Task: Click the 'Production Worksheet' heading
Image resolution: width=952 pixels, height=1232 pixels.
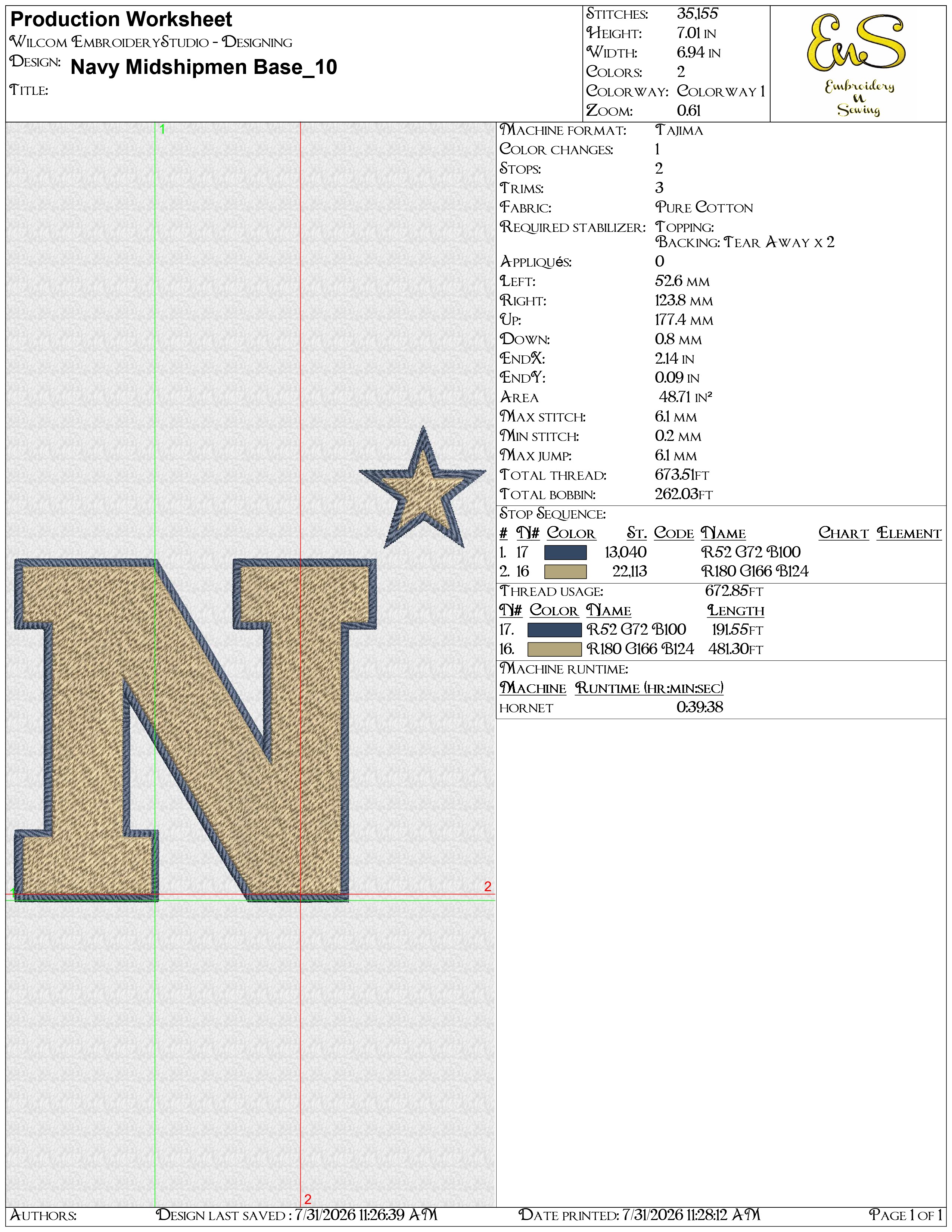Action: [x=121, y=20]
